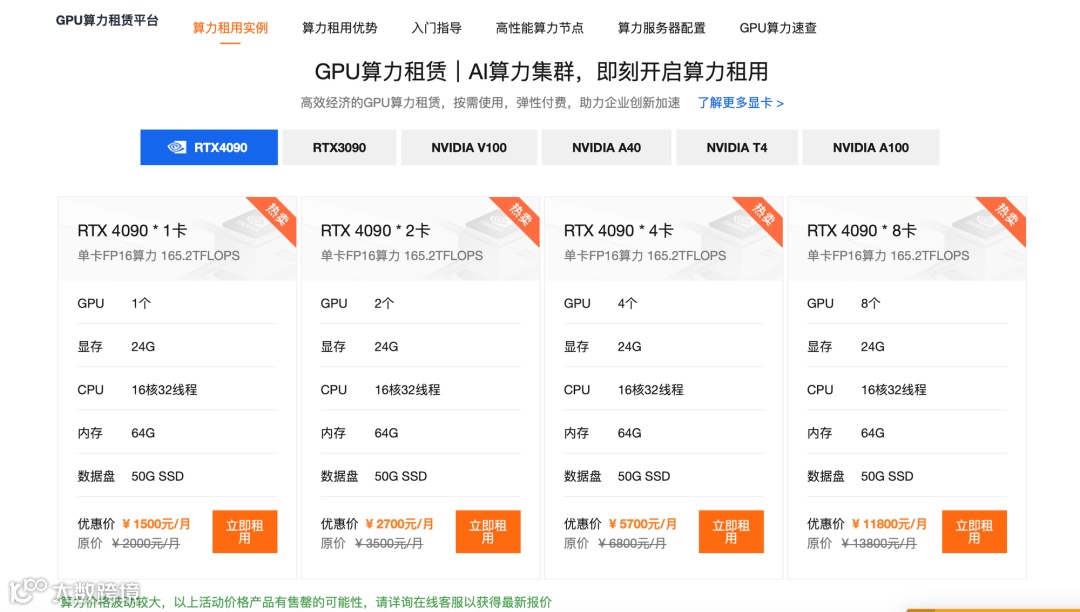Click the ¥11800元/月 discounted price
The image size is (1080, 612).
[x=889, y=524]
